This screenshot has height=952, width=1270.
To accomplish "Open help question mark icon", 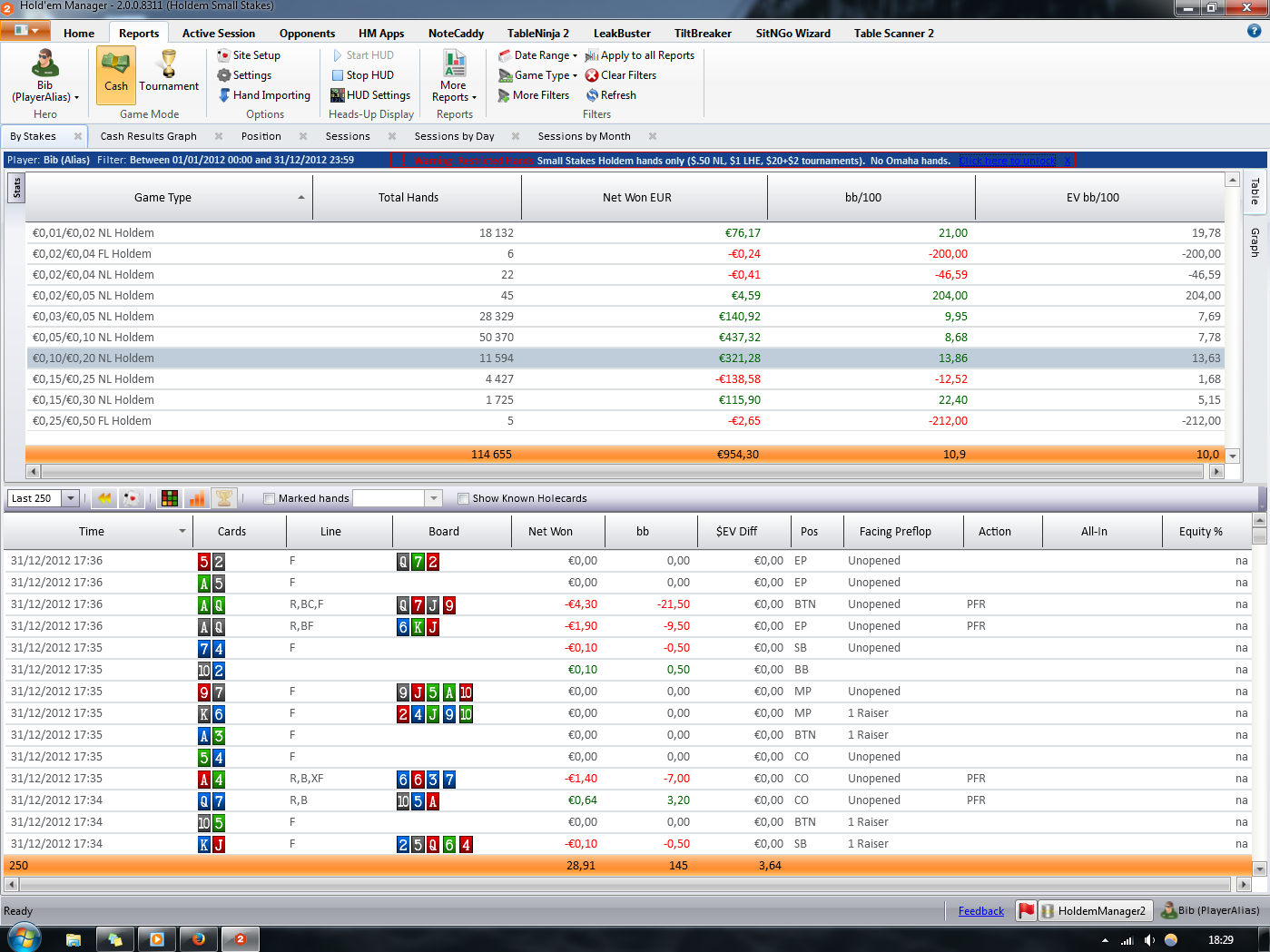I will (1254, 31).
